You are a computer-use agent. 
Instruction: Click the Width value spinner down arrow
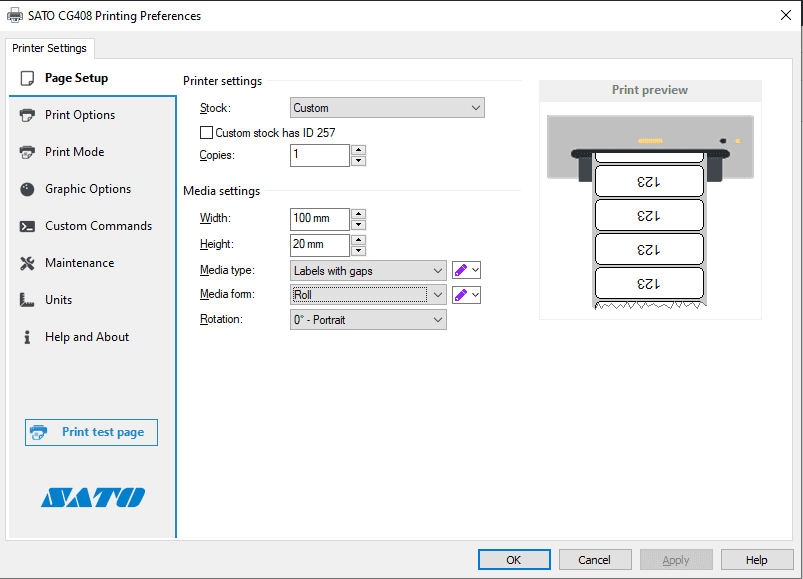tap(357, 223)
